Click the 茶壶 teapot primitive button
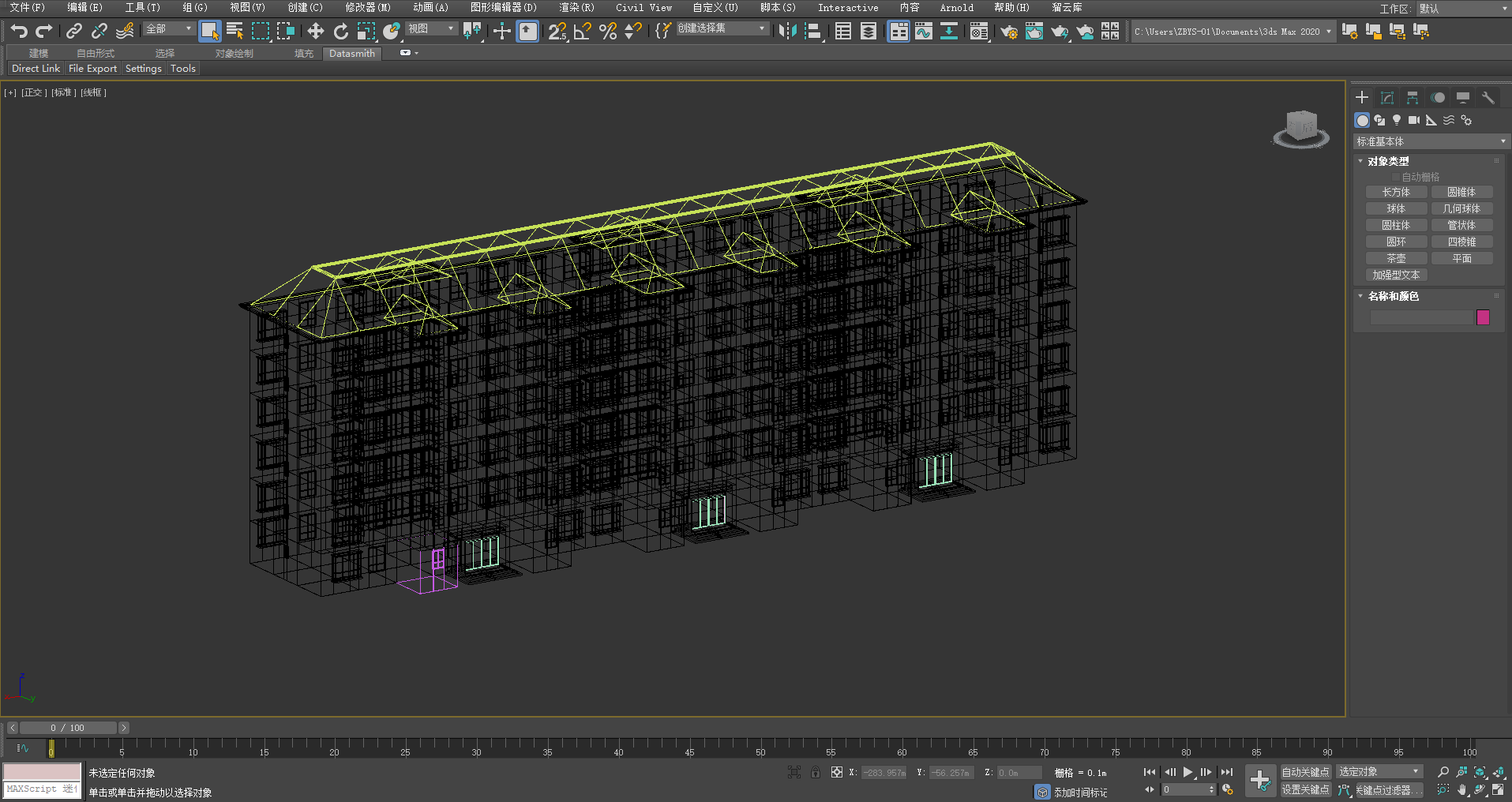The width and height of the screenshot is (1512, 802). click(x=1396, y=258)
